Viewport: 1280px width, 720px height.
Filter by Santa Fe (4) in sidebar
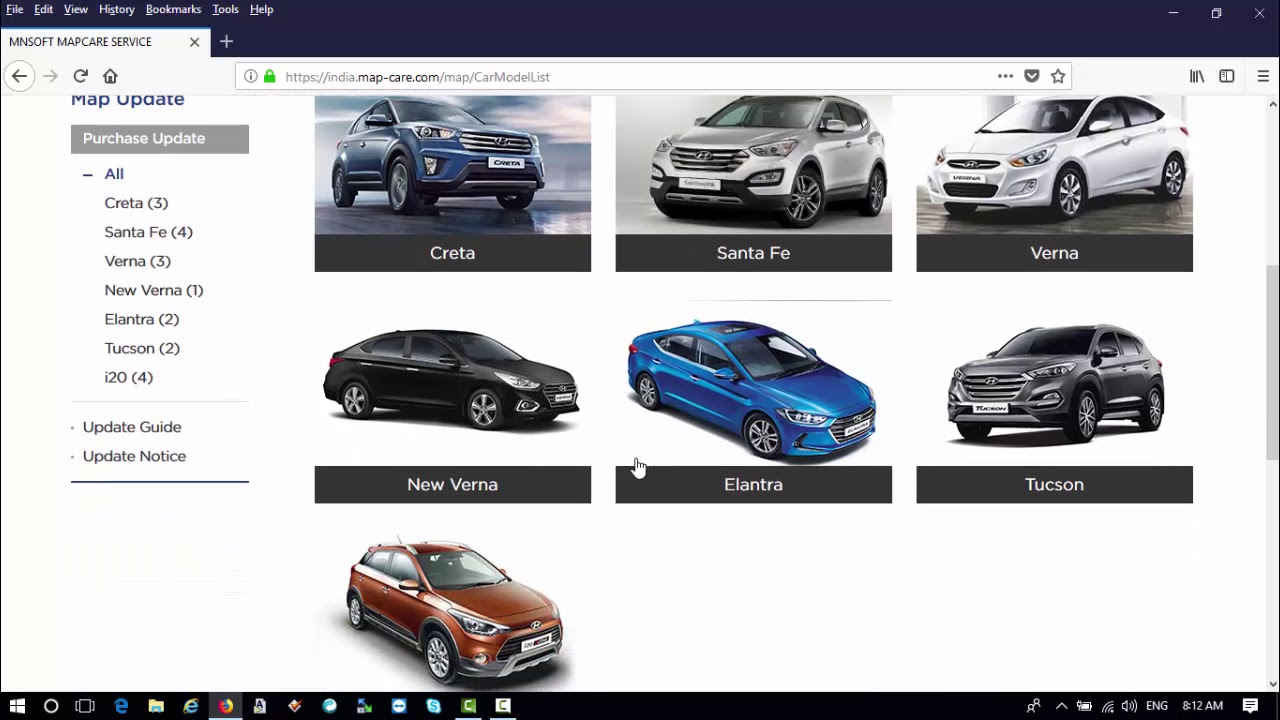[148, 232]
